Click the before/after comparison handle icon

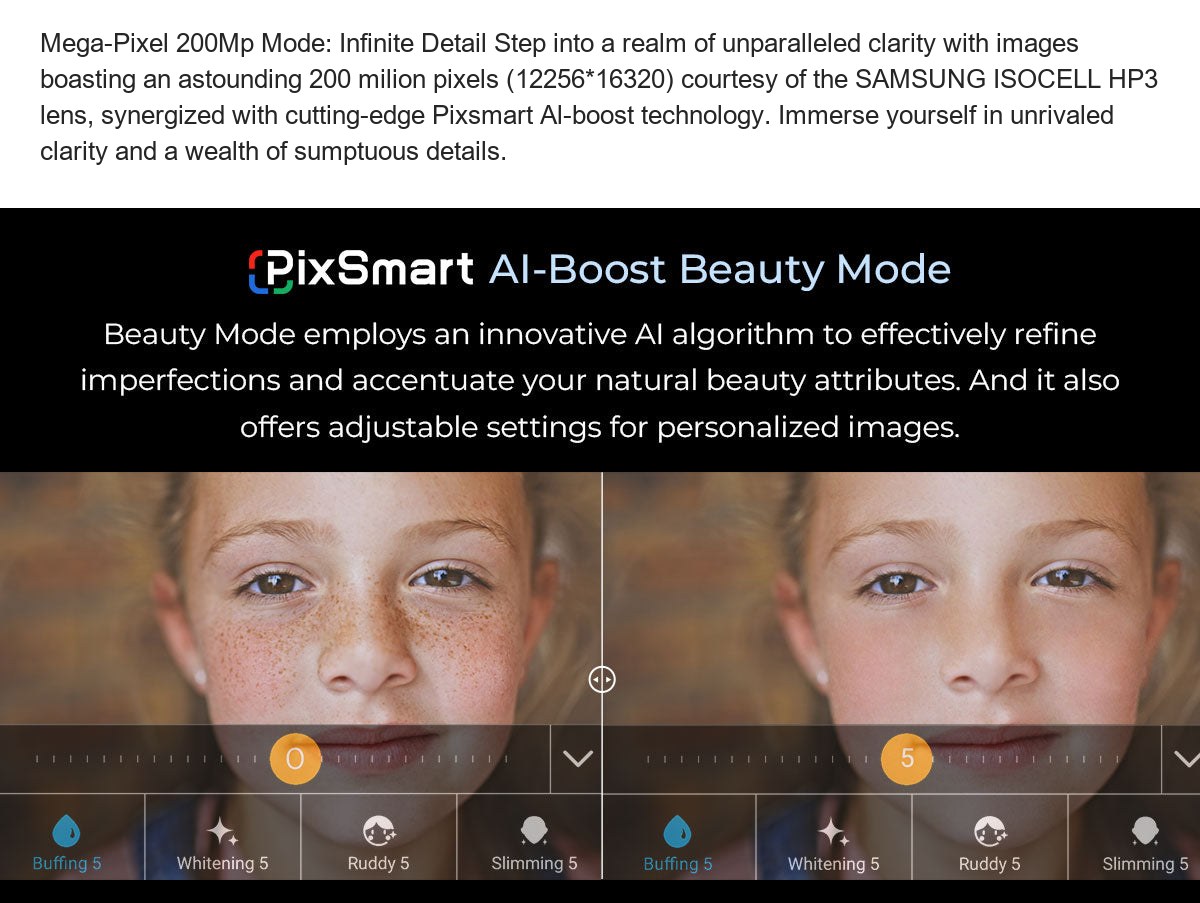click(602, 680)
